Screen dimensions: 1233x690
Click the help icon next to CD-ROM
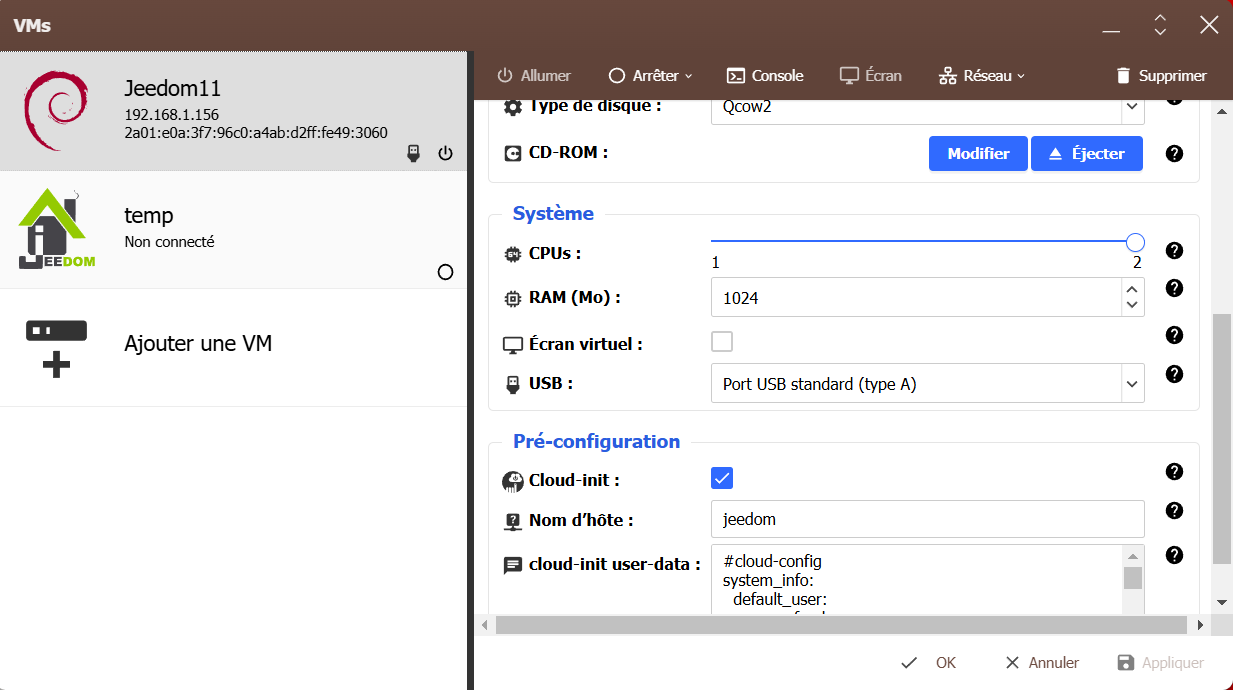tap(1175, 154)
